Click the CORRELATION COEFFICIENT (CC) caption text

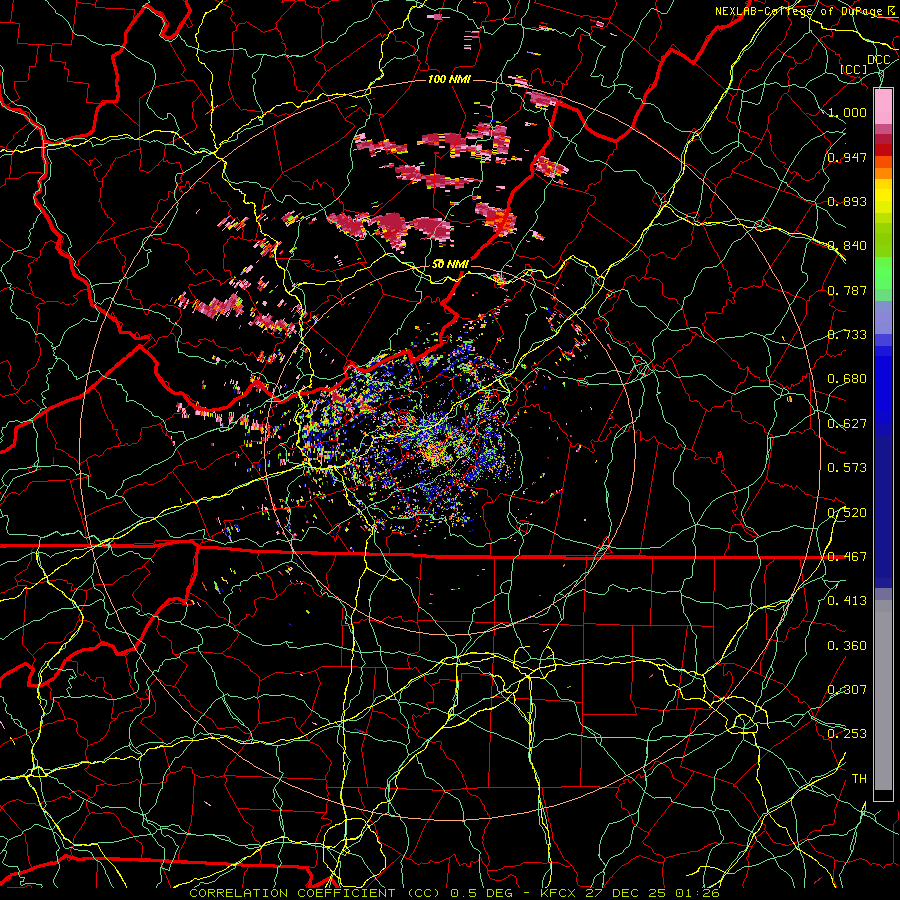[315, 893]
